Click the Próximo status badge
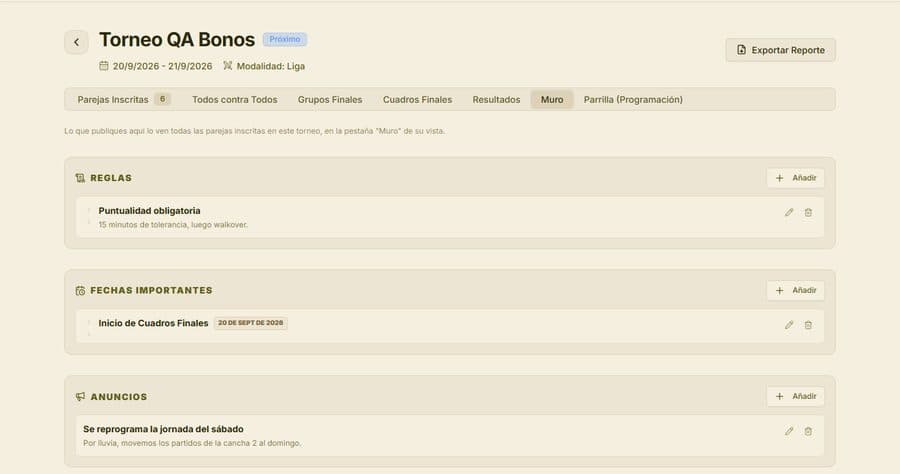 pos(285,40)
